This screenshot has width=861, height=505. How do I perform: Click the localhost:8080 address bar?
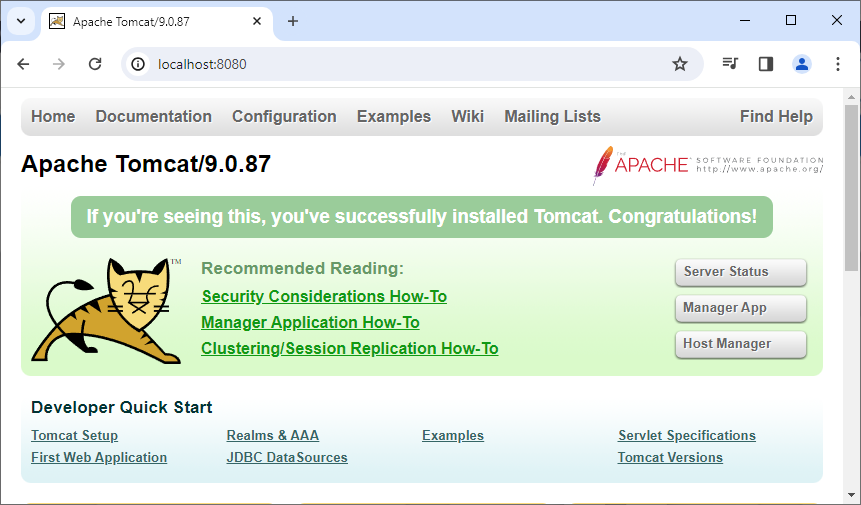[412, 64]
